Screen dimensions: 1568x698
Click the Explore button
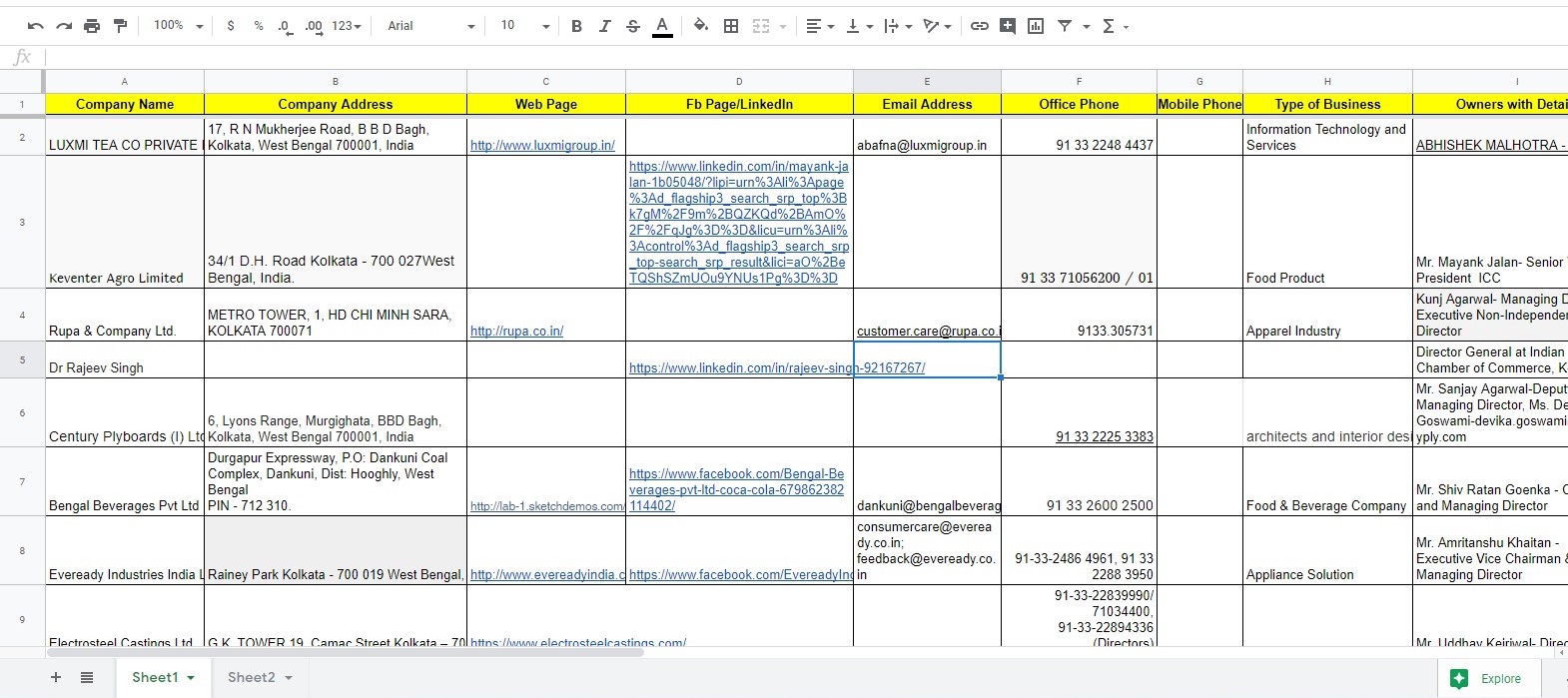tap(1488, 678)
